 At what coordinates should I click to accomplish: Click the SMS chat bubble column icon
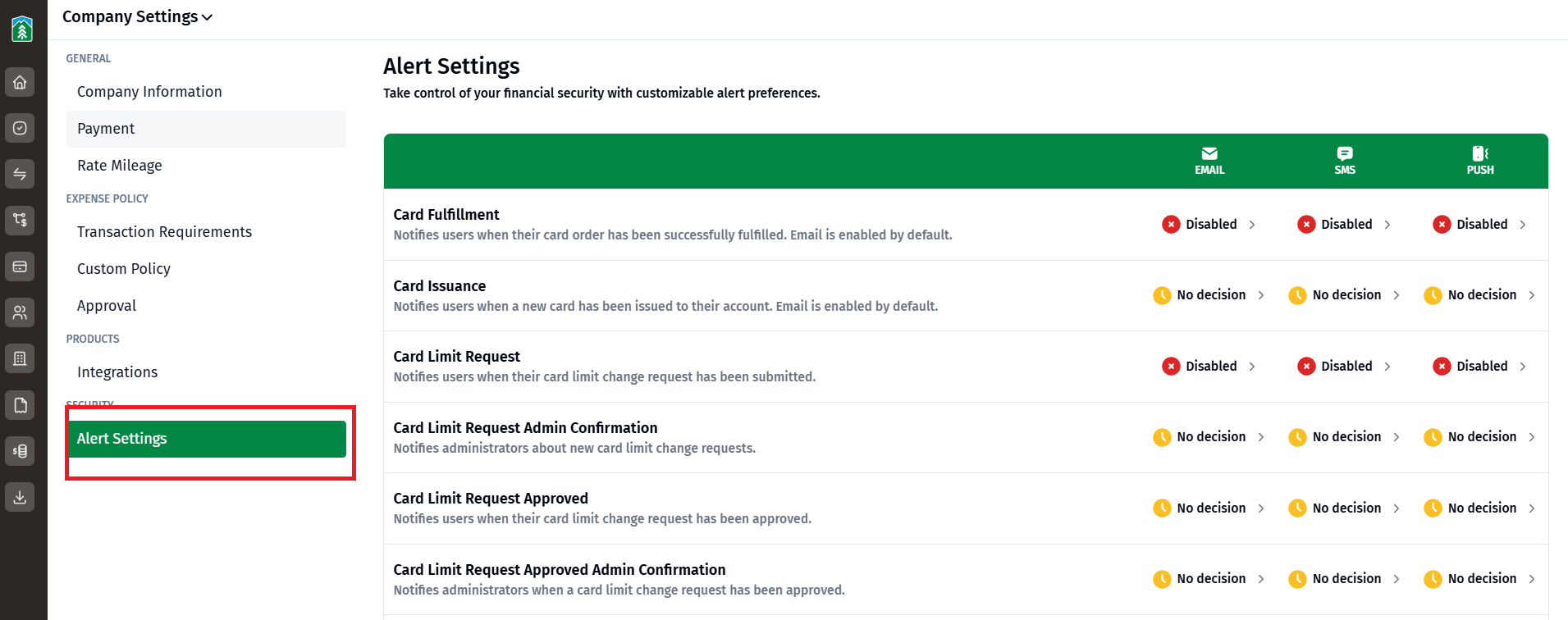pos(1345,153)
